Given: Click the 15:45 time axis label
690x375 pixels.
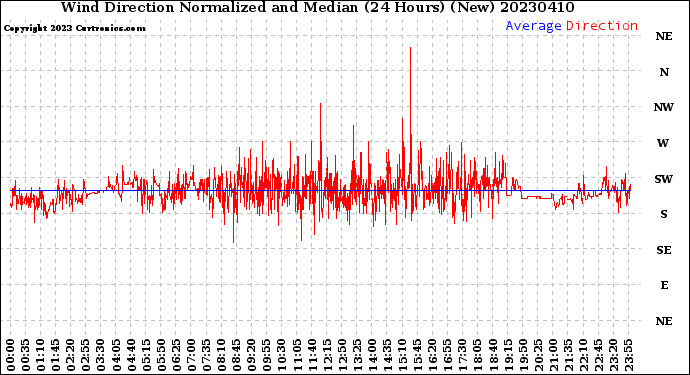Looking at the screenshot, I should [418, 355].
